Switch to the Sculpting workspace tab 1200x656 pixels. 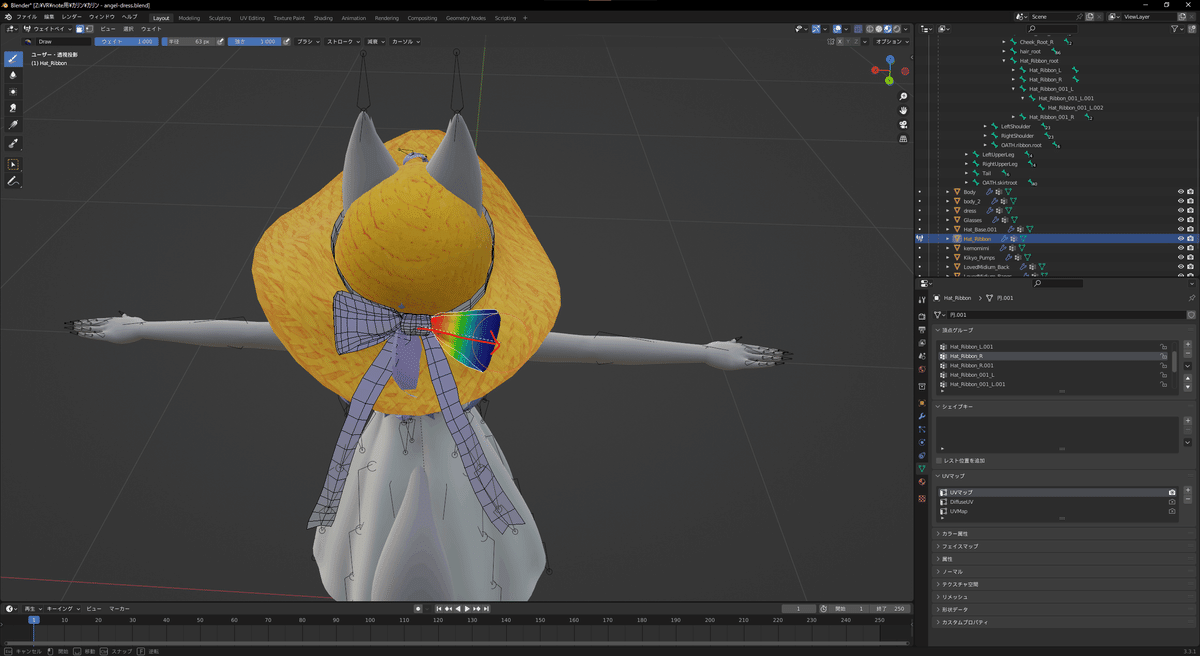(x=219, y=17)
